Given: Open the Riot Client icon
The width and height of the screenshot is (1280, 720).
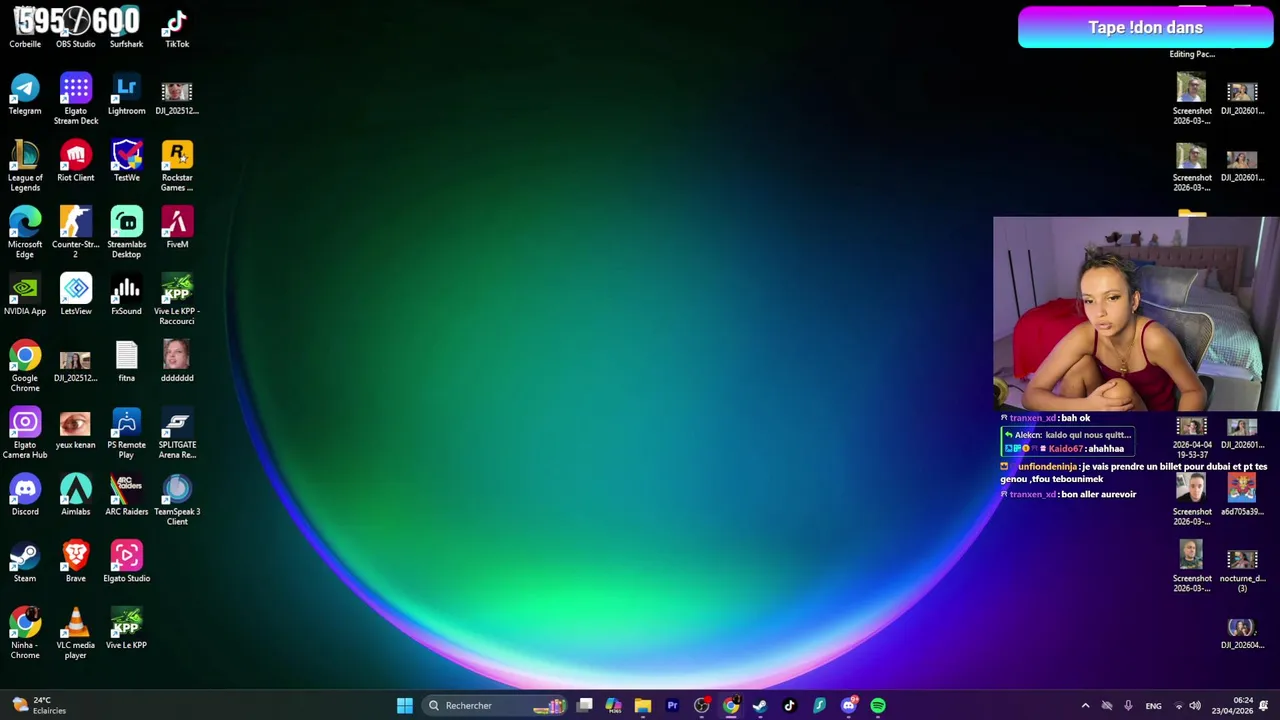Looking at the screenshot, I should (x=76, y=162).
